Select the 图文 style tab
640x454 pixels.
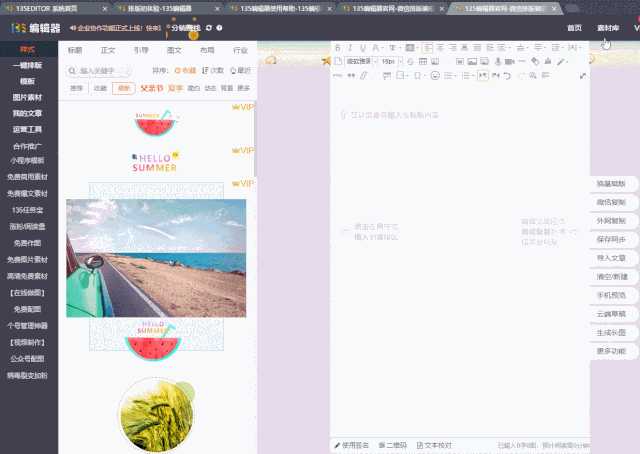tap(174, 50)
